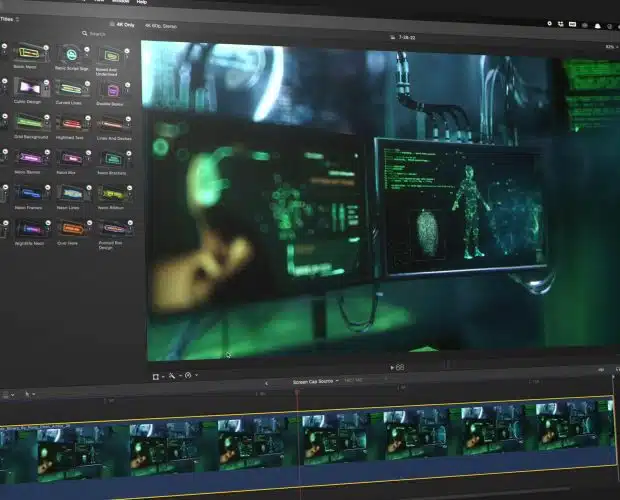
Task: Select the Nightlife Neon title
Action: (x=32, y=228)
